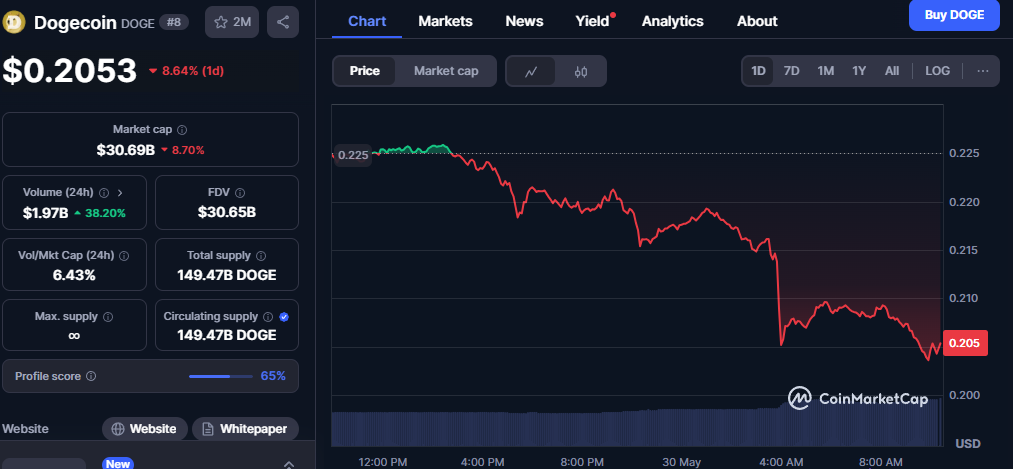Click the 8.64% (1d) change text

click(193, 71)
